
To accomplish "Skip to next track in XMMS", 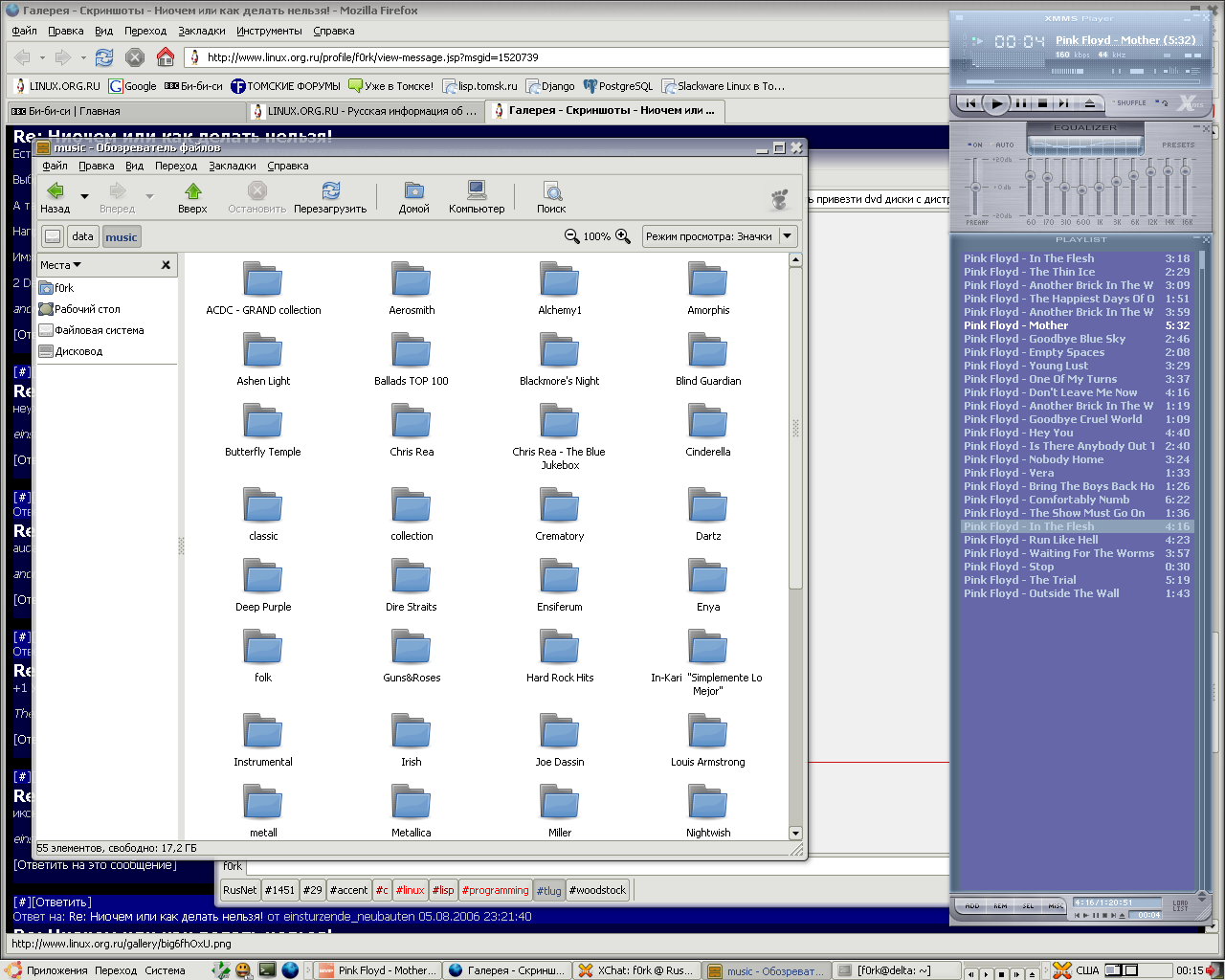I will pyautogui.click(x=1063, y=103).
